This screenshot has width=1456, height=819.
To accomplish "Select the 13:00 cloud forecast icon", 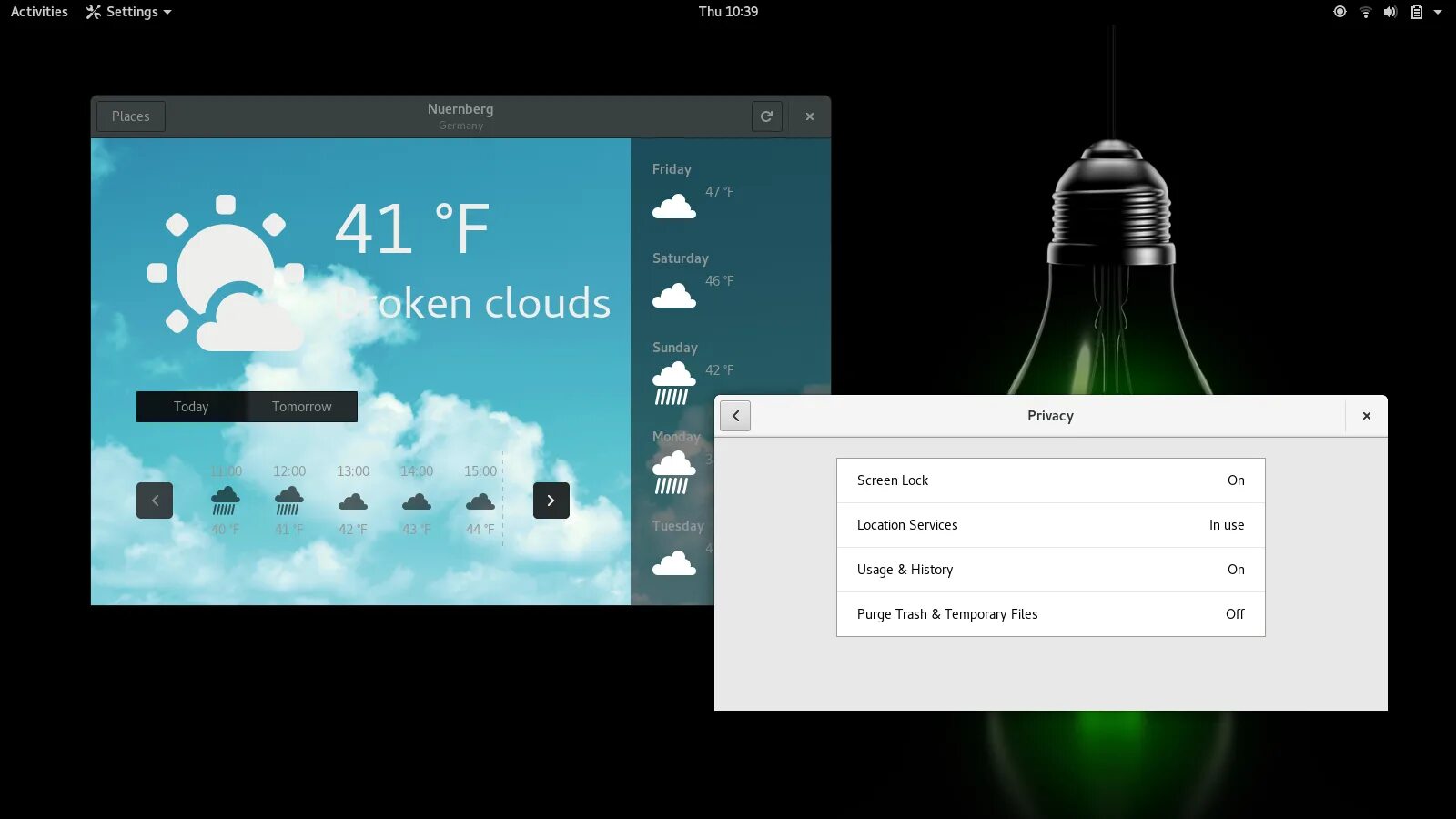I will (x=353, y=501).
